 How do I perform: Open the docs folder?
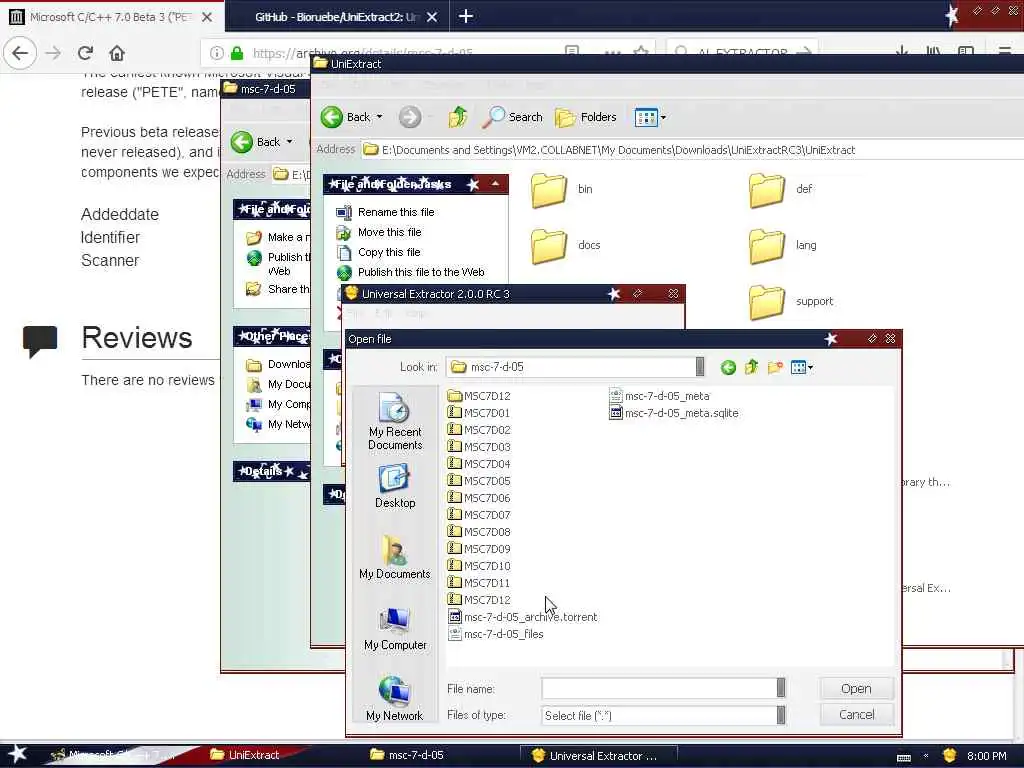pyautogui.click(x=565, y=246)
